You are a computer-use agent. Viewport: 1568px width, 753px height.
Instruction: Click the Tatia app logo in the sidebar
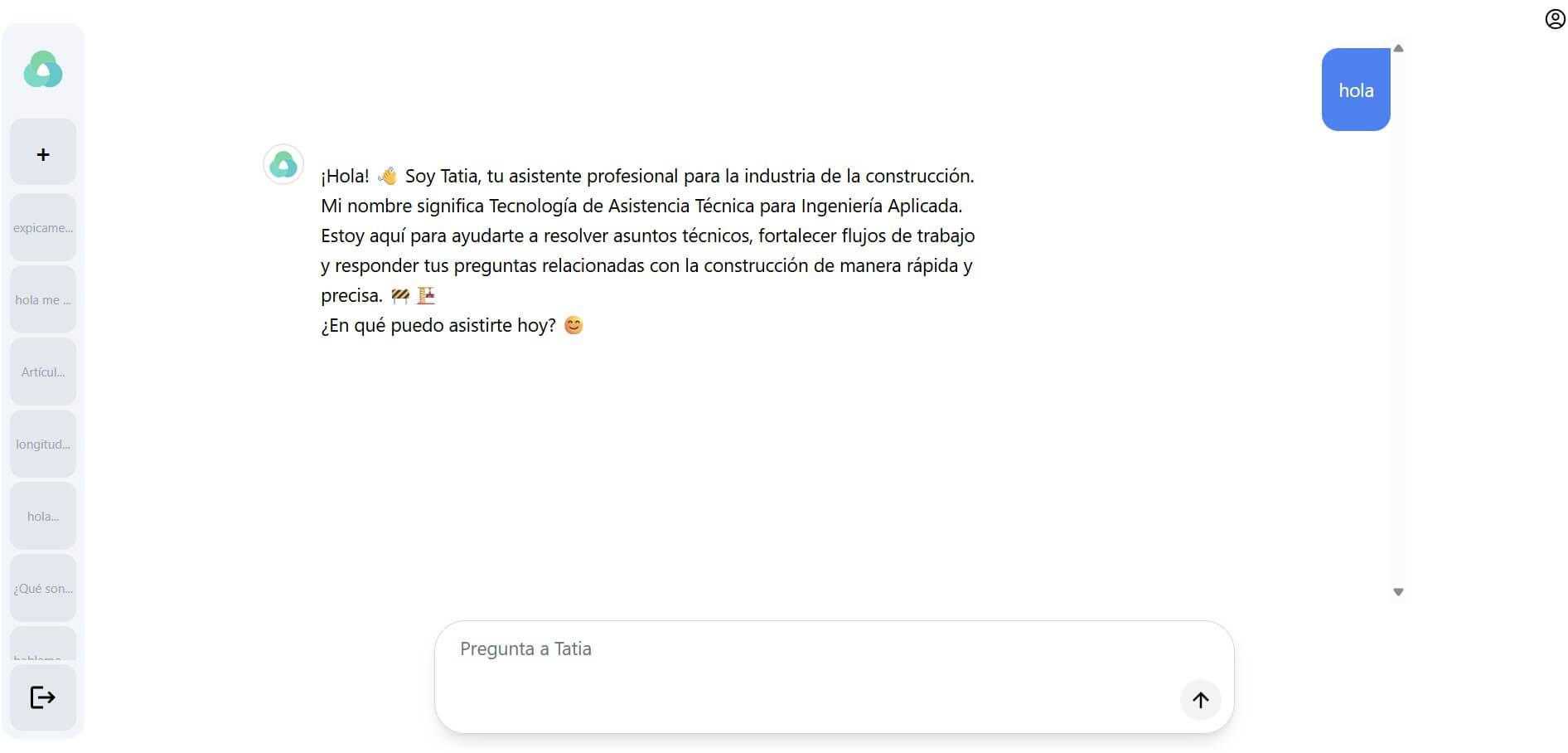tap(42, 70)
